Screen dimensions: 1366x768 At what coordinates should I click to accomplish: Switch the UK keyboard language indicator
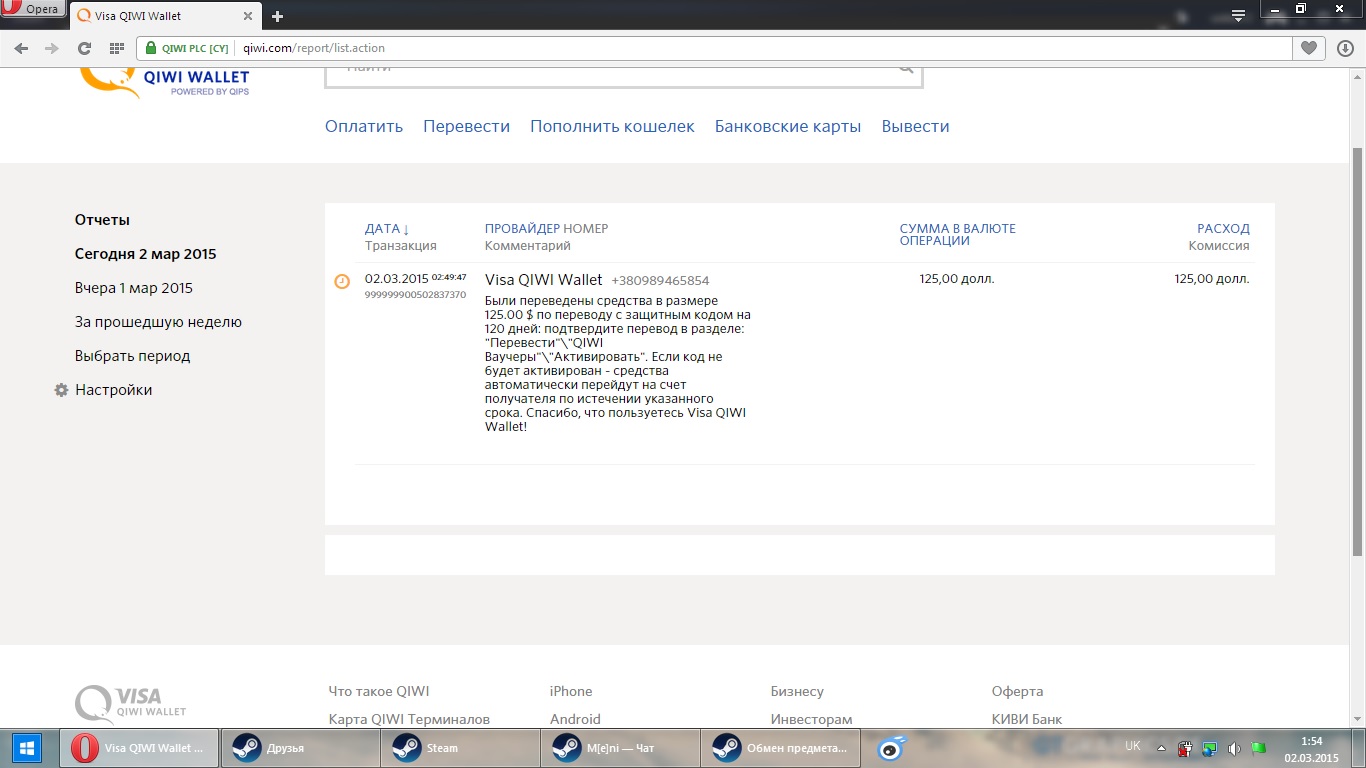1133,746
